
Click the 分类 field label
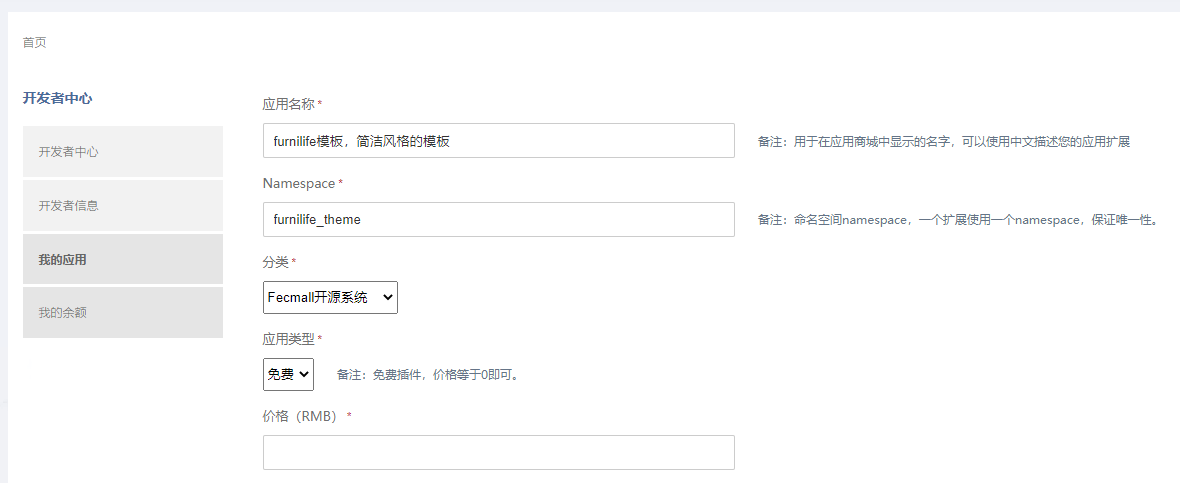(275, 262)
